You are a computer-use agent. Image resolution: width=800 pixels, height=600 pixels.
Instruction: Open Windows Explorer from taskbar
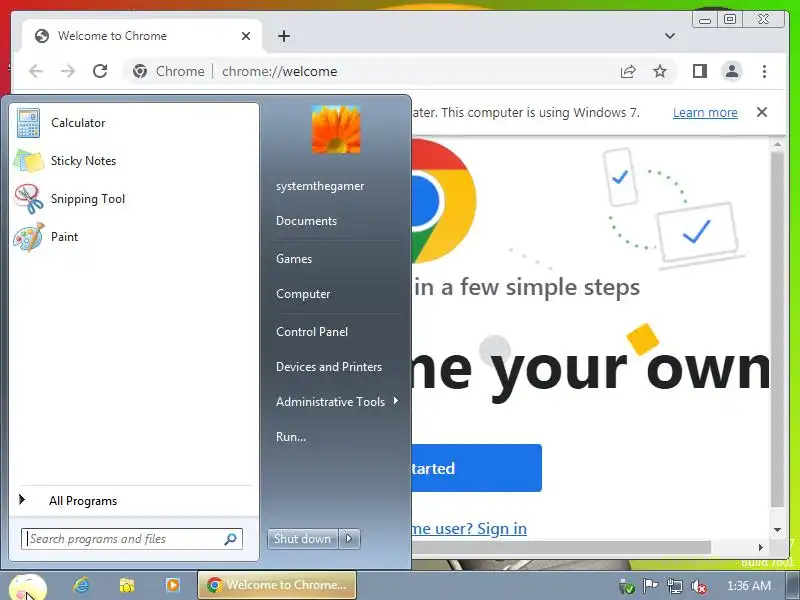coord(127,585)
